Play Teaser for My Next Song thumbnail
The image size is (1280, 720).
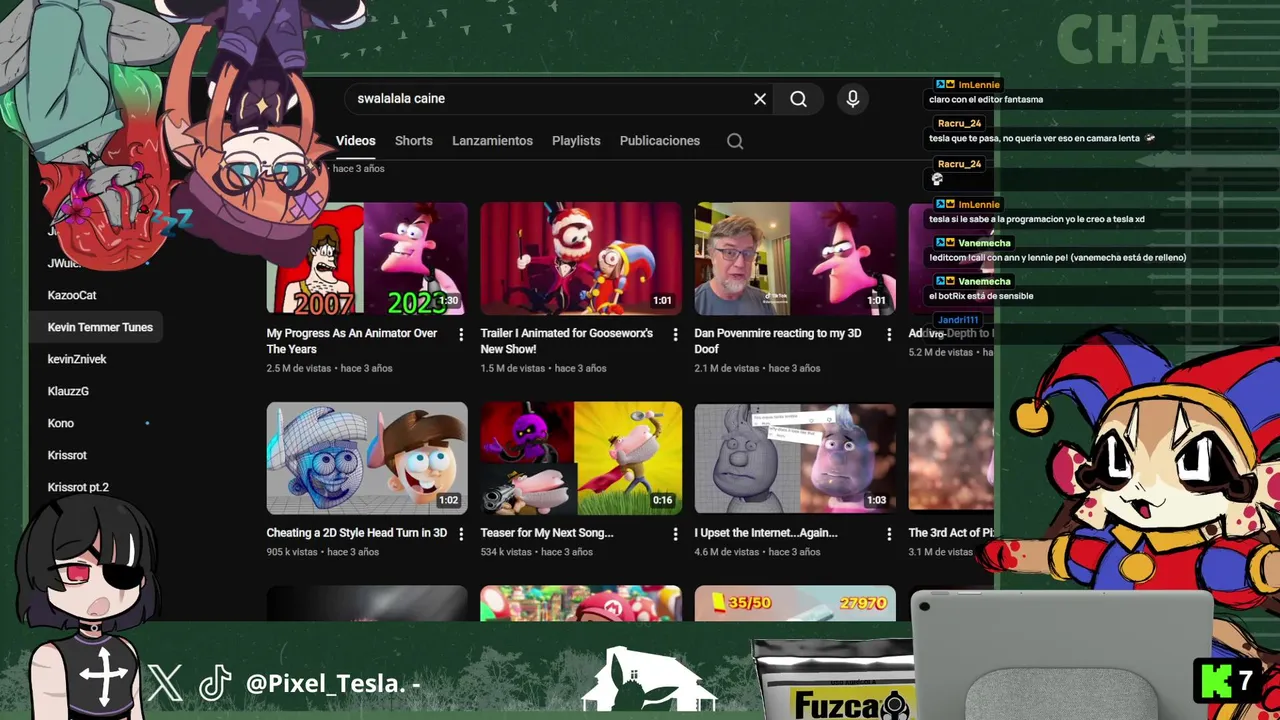click(x=581, y=458)
